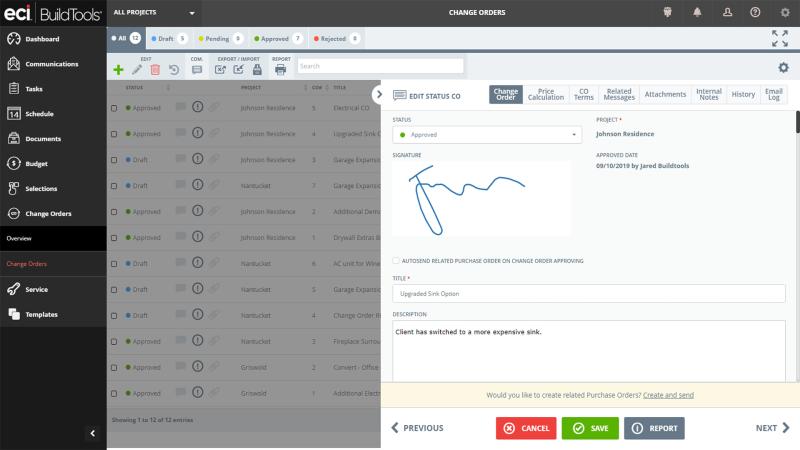Sort by the CO# column header
Image resolution: width=800 pixels, height=450 pixels.
click(x=317, y=88)
